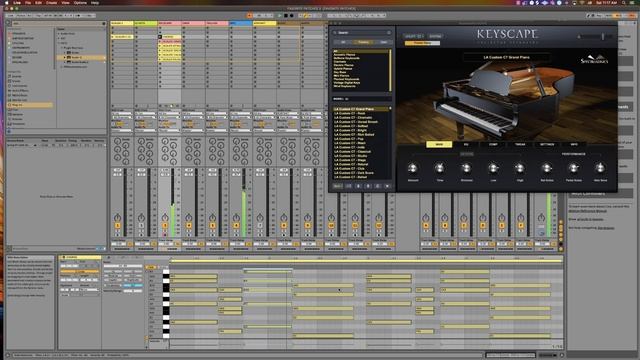
Task: Toggle the Master track activator in mixer
Action: [x=541, y=227]
